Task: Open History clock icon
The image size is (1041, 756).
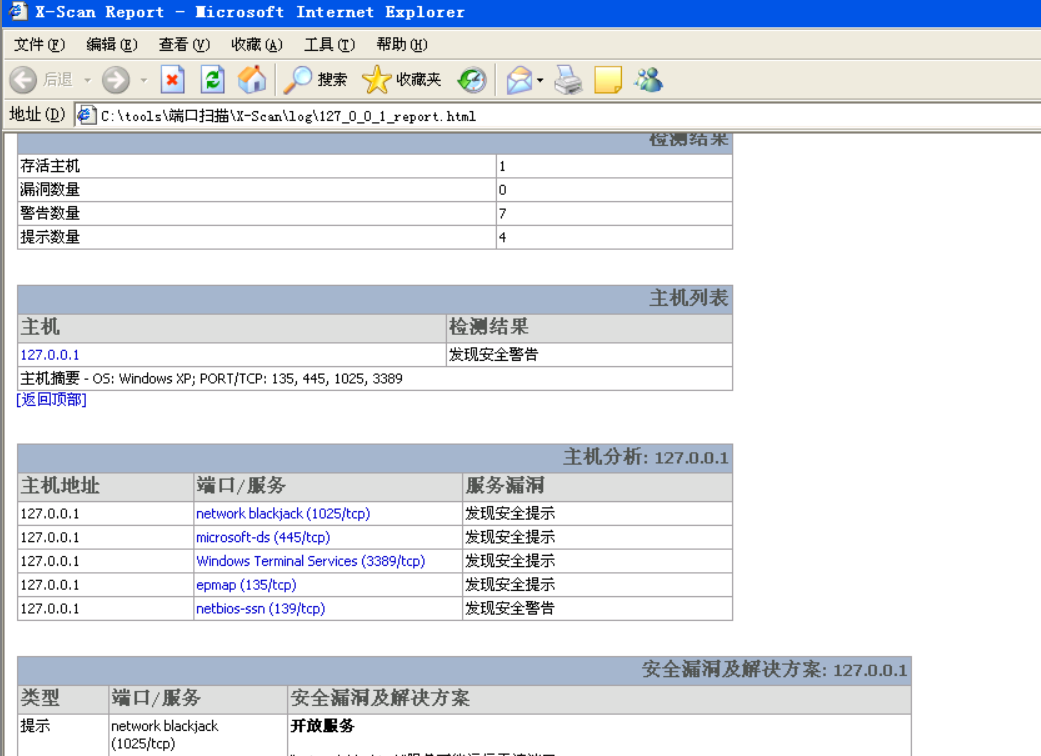Action: pyautogui.click(x=472, y=80)
